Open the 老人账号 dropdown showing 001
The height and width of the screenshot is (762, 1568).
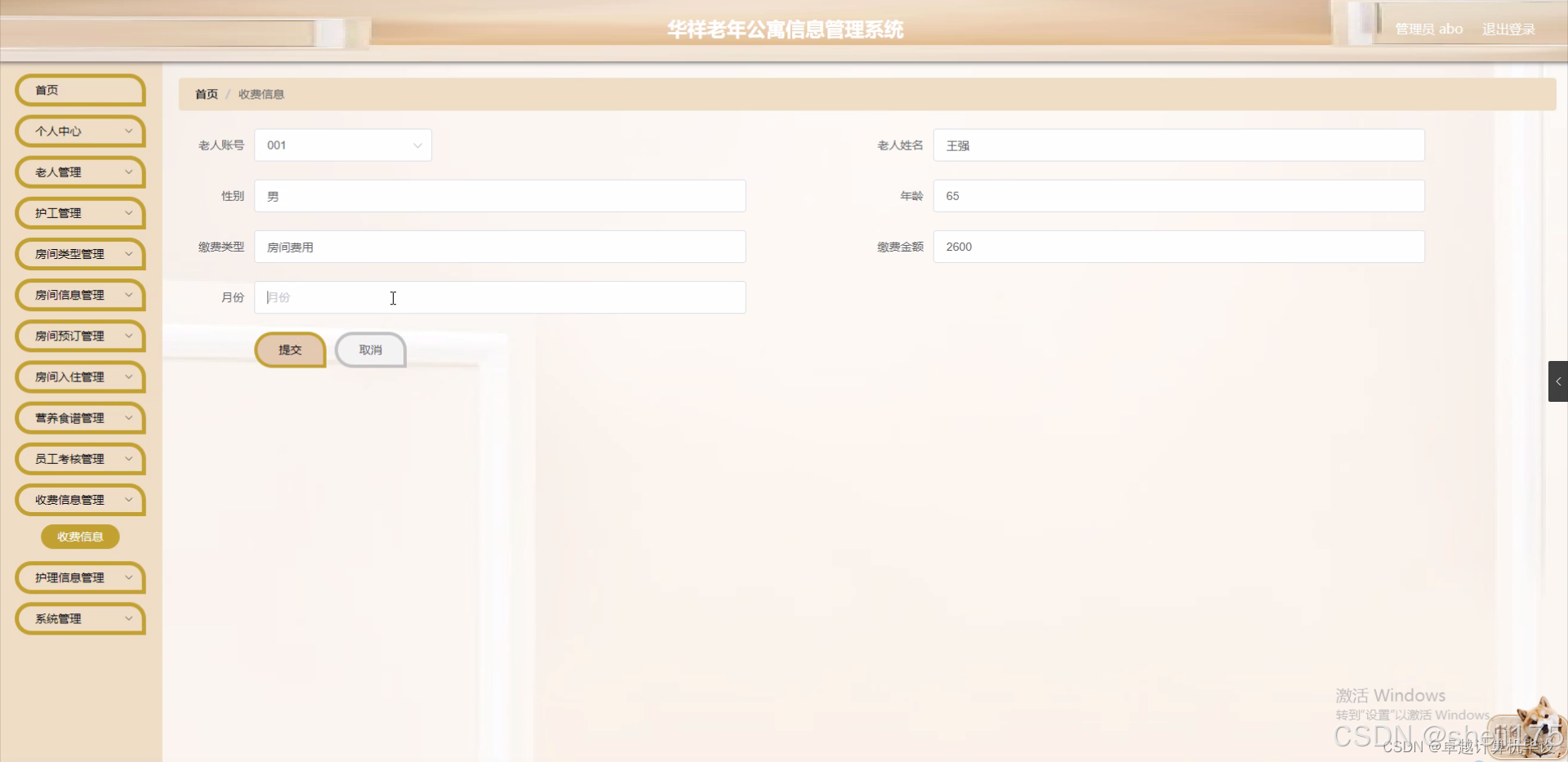click(343, 145)
